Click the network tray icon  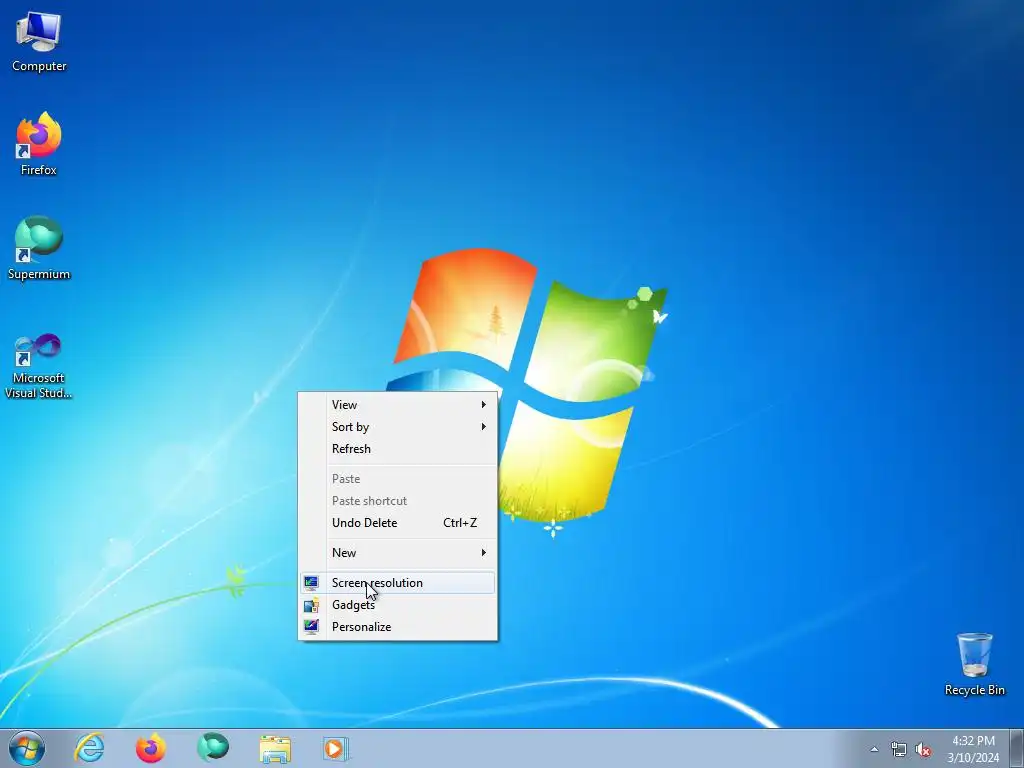point(899,750)
